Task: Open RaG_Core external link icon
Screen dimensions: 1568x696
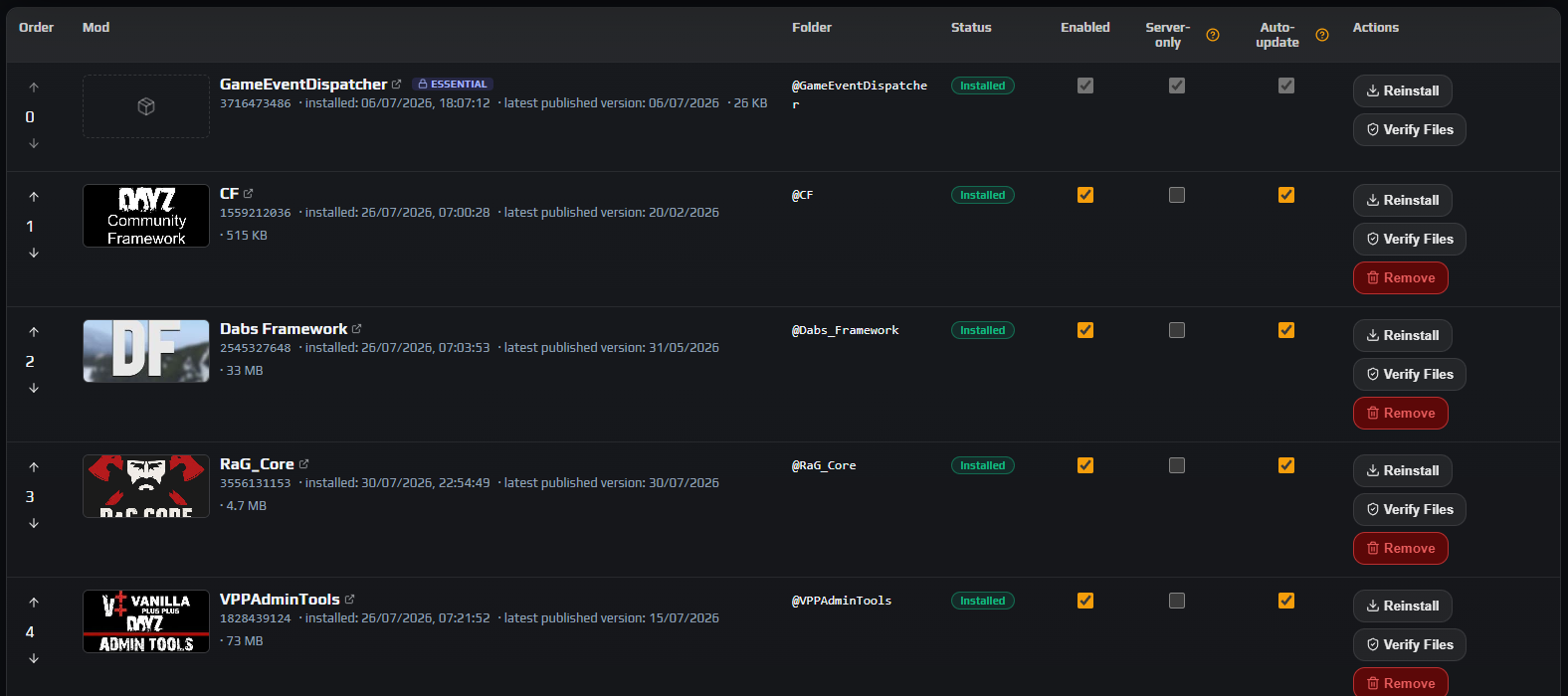Action: [304, 464]
